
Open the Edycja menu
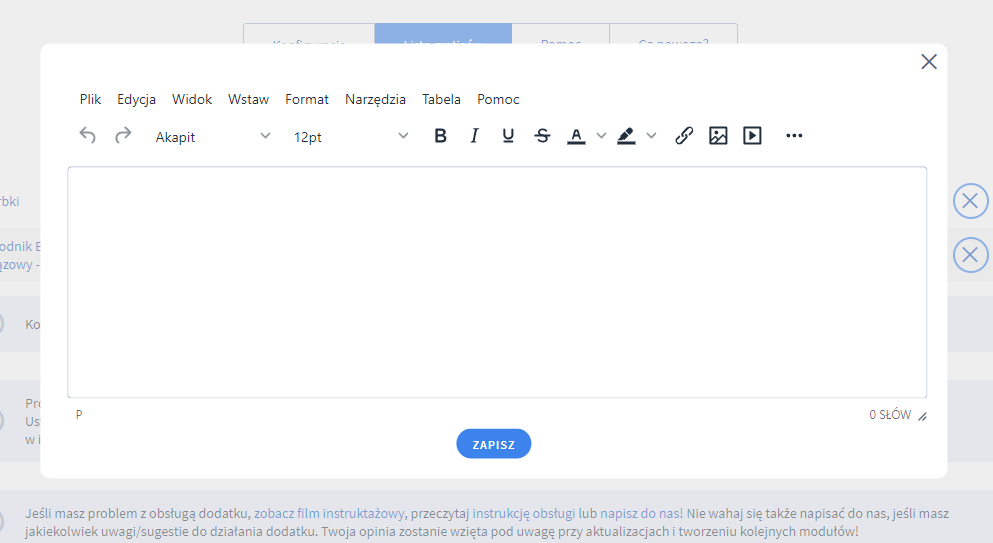136,99
